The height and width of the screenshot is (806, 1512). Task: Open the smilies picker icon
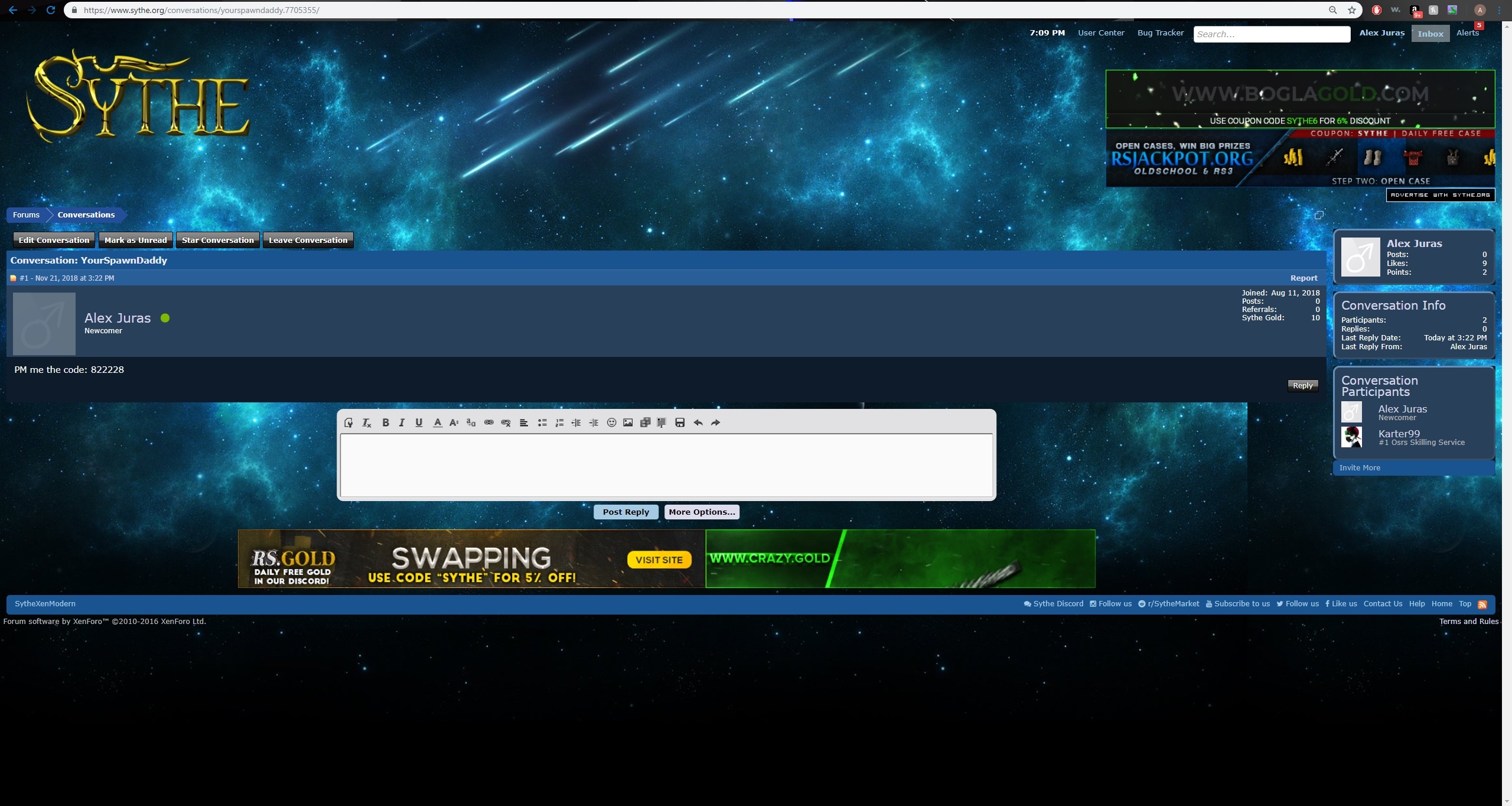[611, 422]
